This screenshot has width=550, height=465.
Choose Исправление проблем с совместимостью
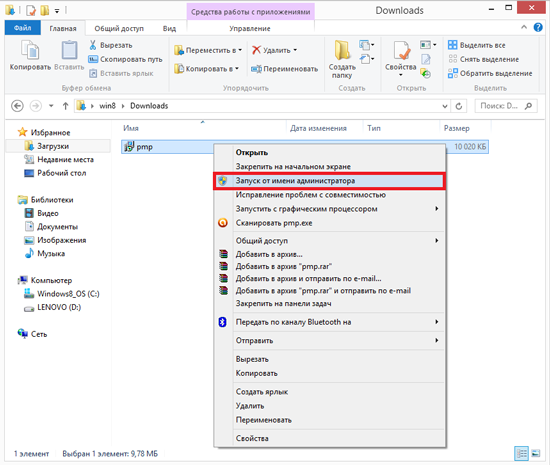click(330, 195)
